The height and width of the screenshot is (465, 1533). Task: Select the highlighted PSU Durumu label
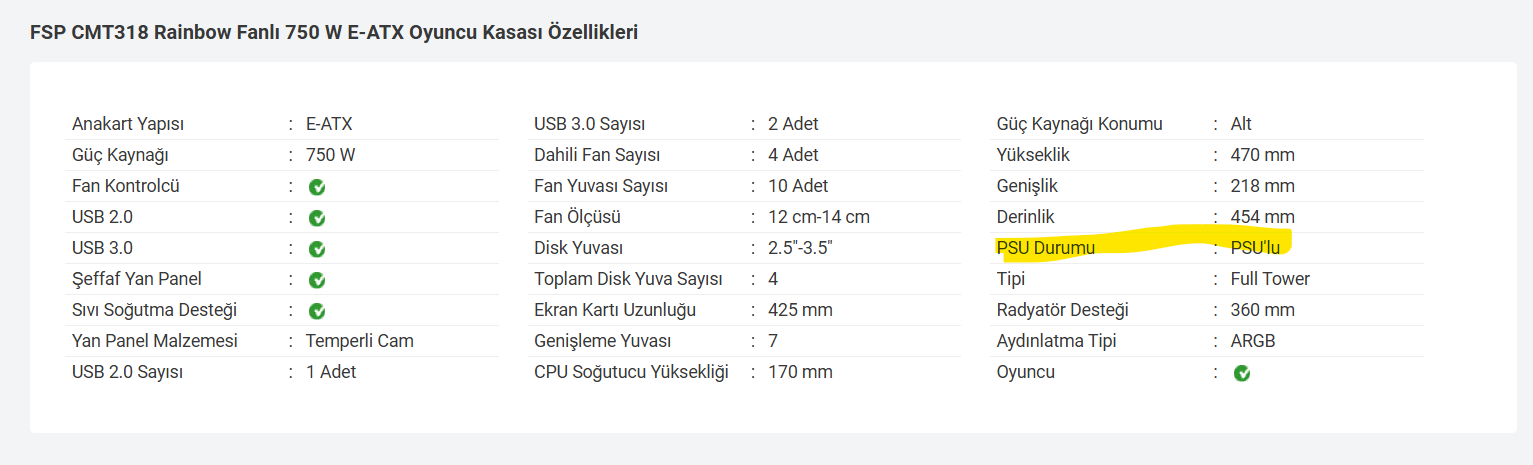pos(1045,248)
